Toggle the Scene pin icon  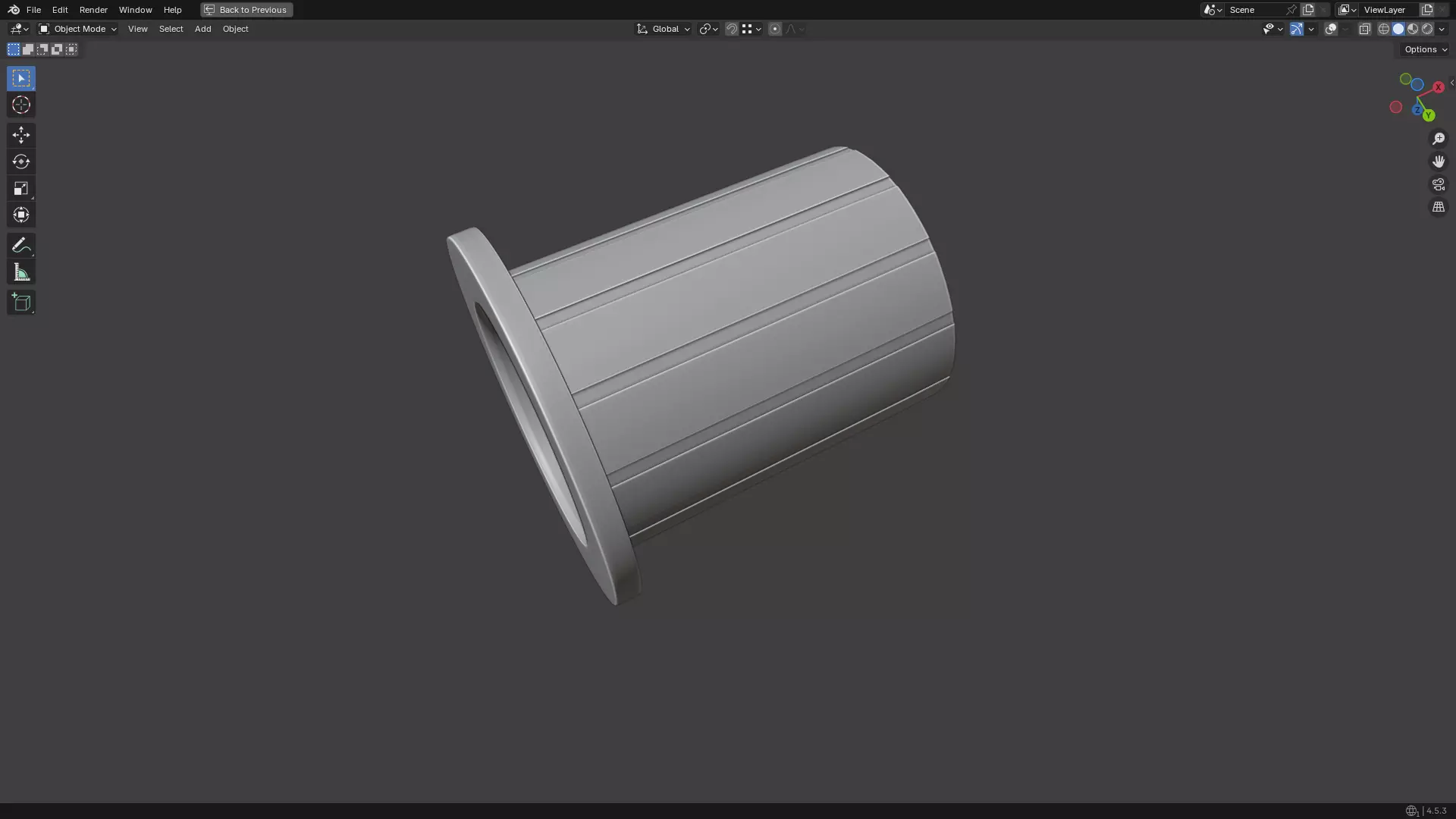point(1291,10)
